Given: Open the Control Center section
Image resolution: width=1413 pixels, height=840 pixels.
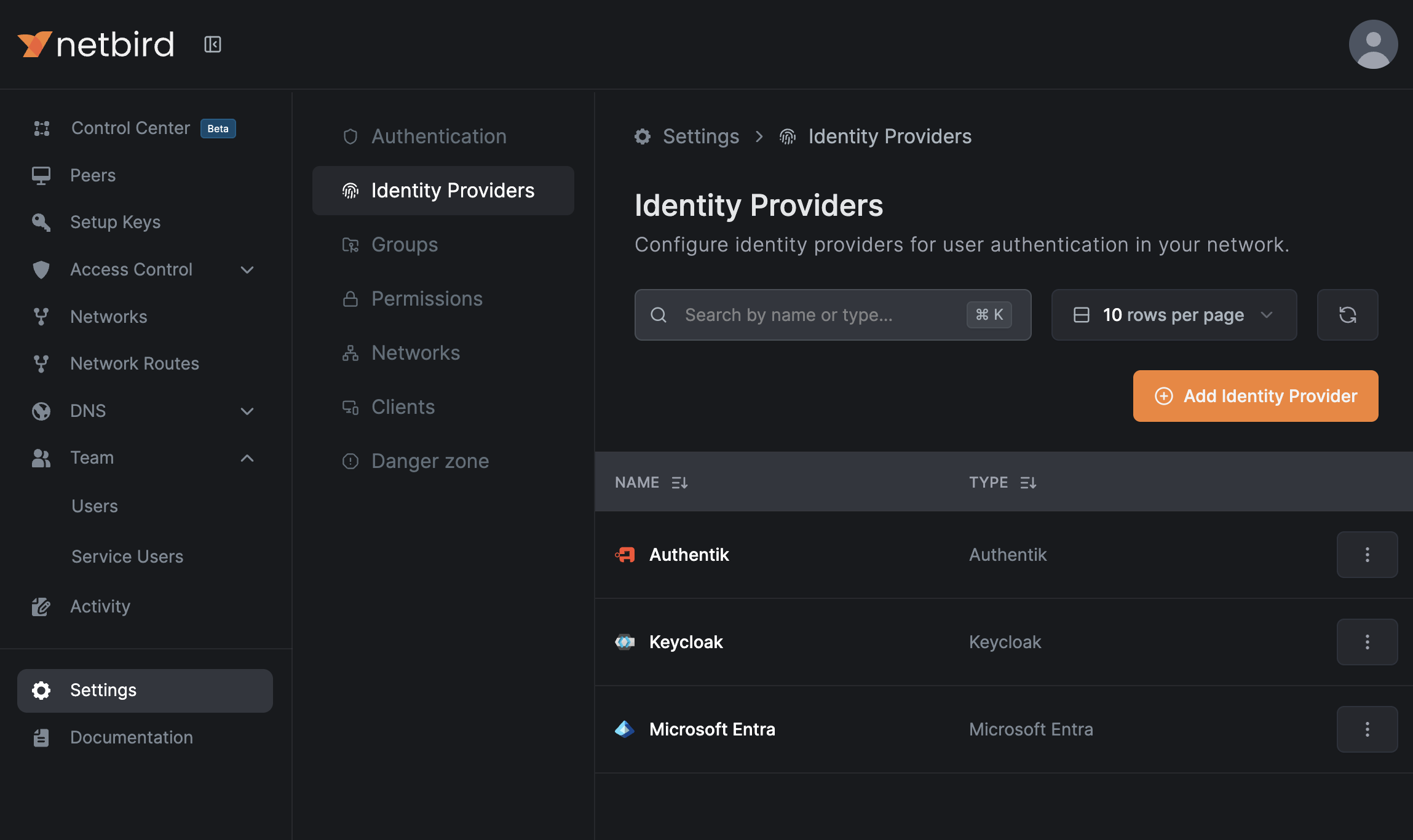Looking at the screenshot, I should coord(130,128).
